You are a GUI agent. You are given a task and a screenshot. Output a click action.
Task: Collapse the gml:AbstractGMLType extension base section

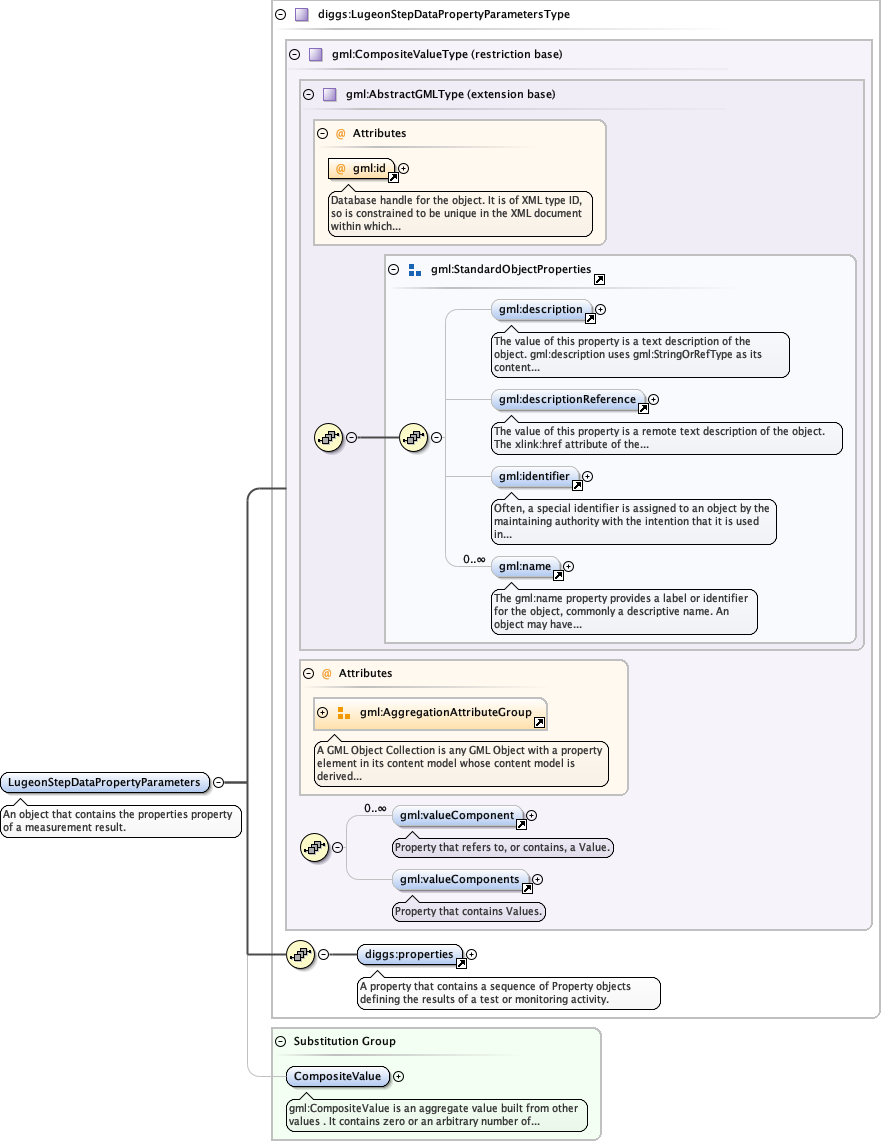308,95
